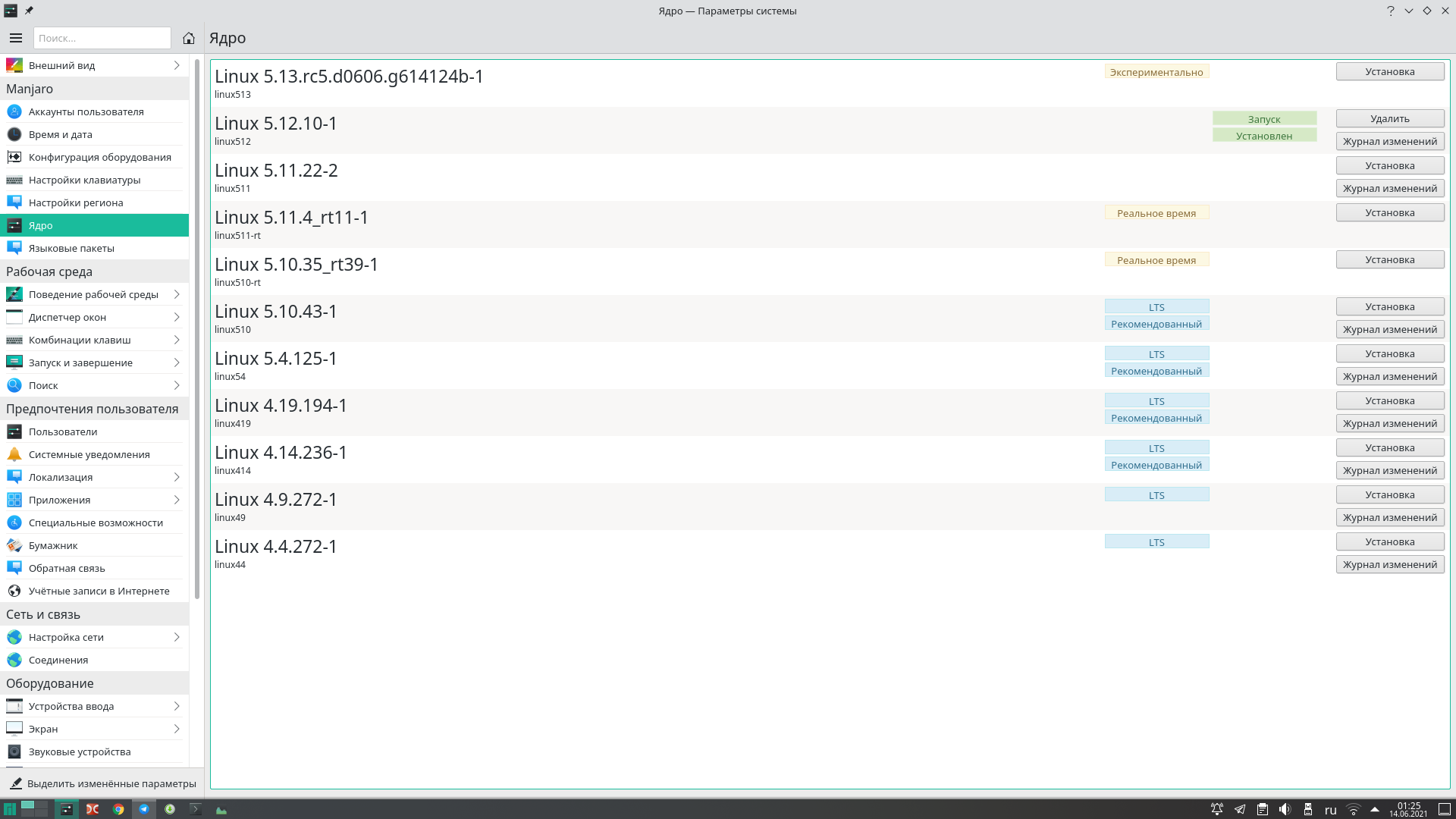Open Приложения category

(x=94, y=500)
